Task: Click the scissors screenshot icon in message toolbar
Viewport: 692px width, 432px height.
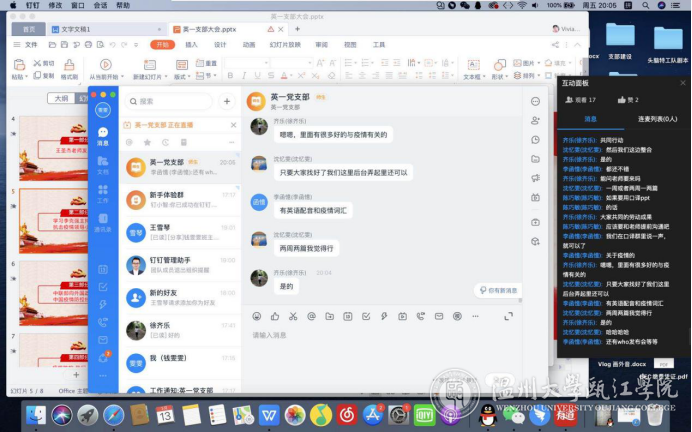Action: coord(293,316)
